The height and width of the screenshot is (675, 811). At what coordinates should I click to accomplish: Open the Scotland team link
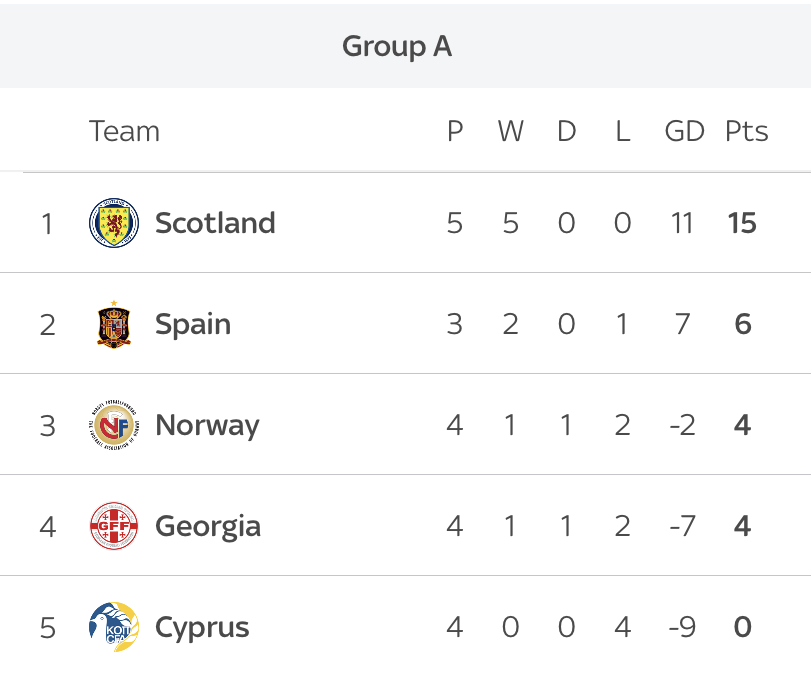[215, 222]
